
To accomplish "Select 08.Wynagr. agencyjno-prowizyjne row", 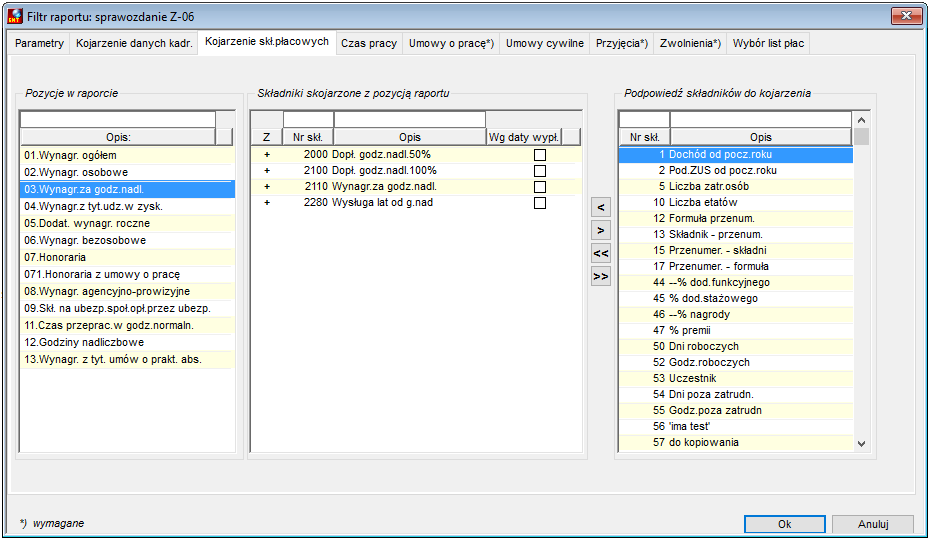I will (x=127, y=292).
